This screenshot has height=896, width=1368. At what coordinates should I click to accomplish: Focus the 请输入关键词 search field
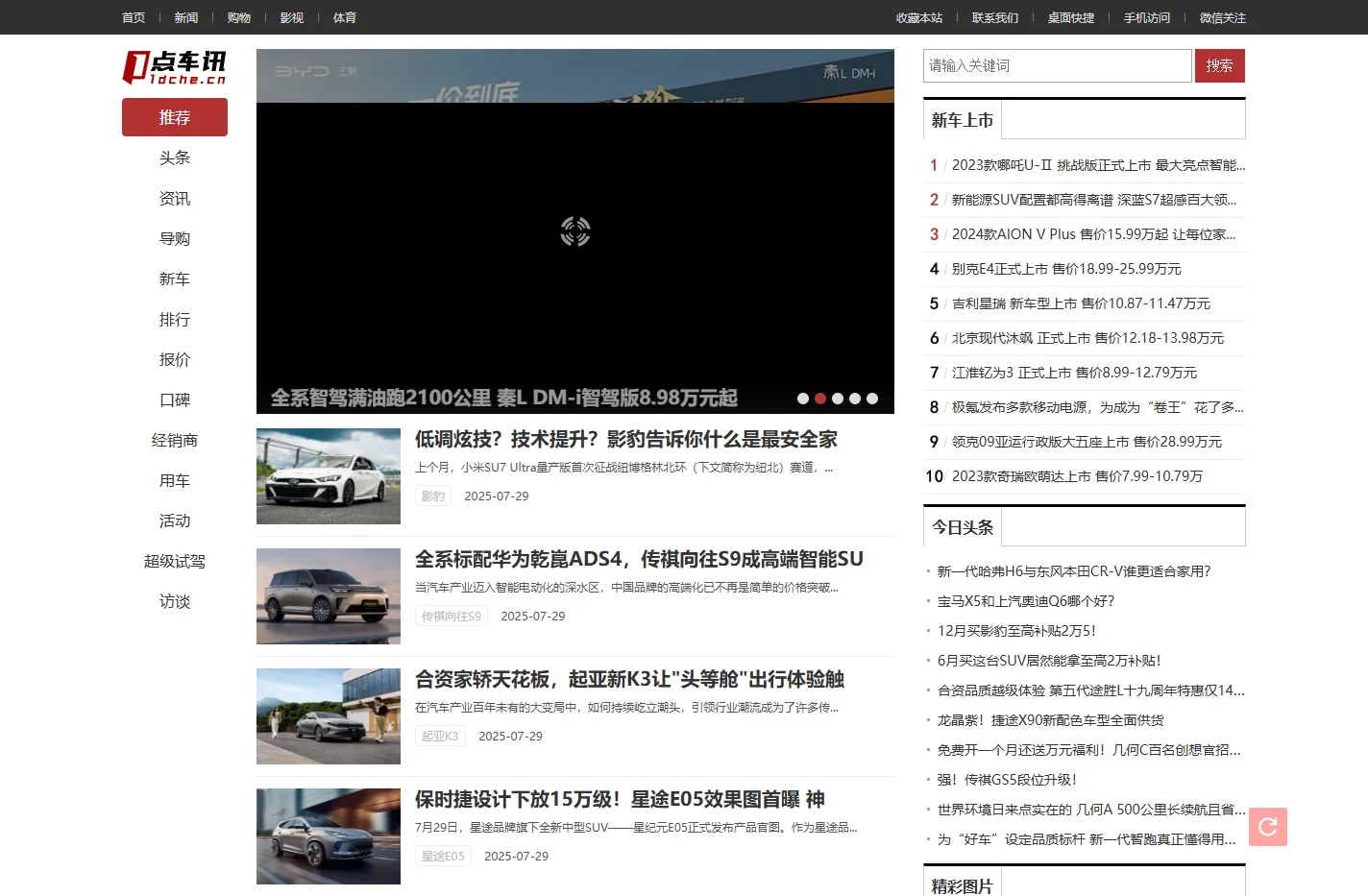point(1058,65)
